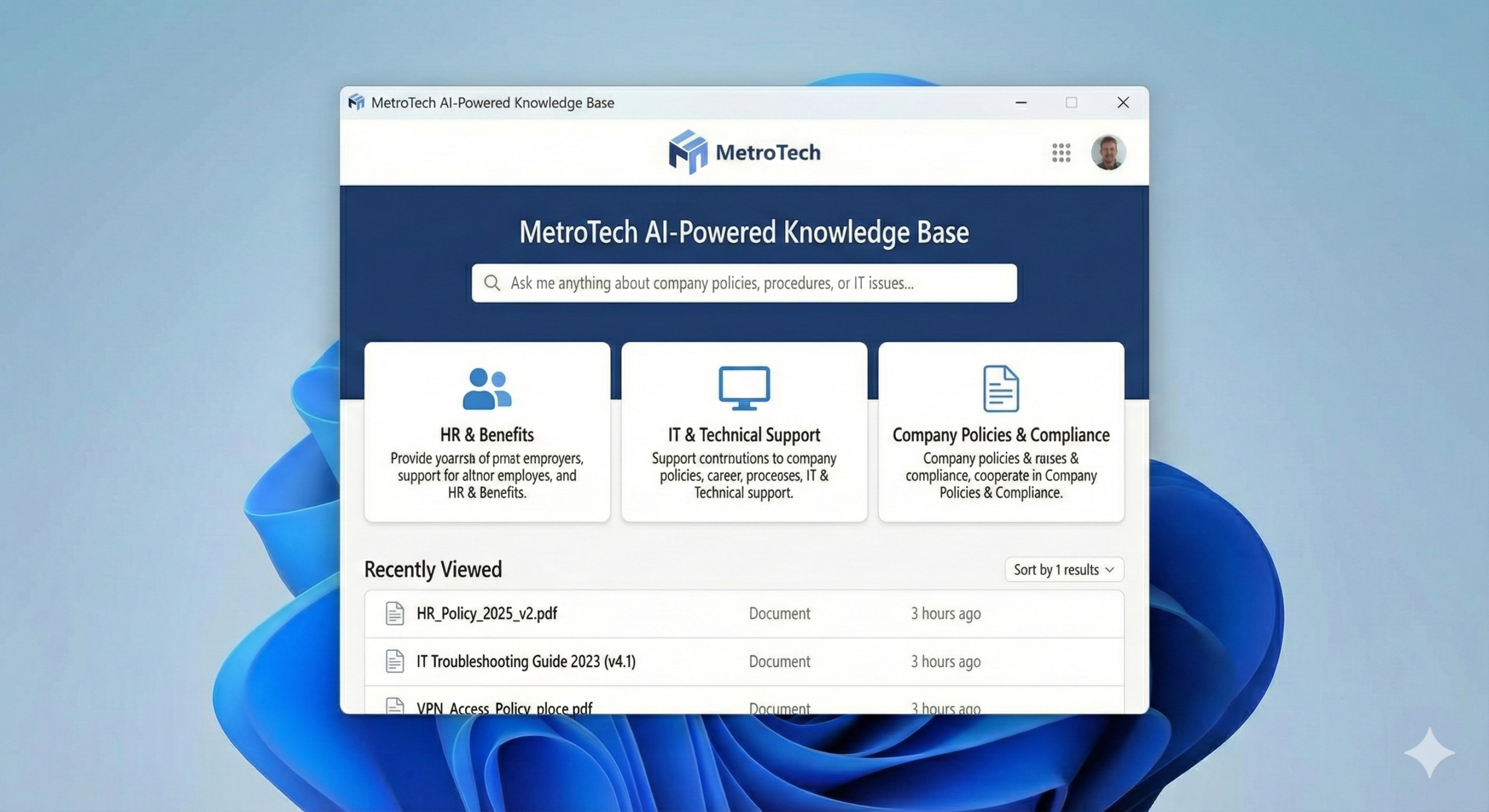Open HR_Policy_2025_v2.pdf document link

[487, 614]
